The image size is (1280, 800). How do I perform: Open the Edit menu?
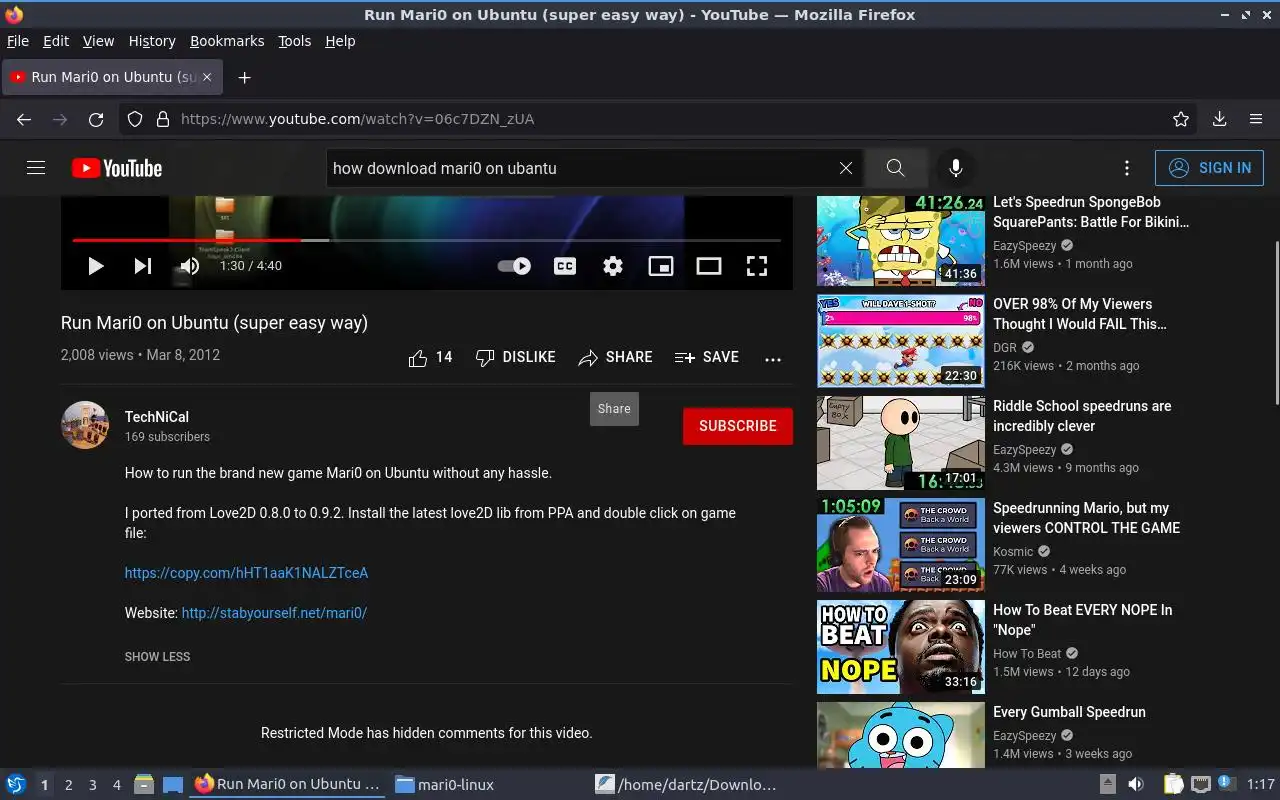point(56,41)
